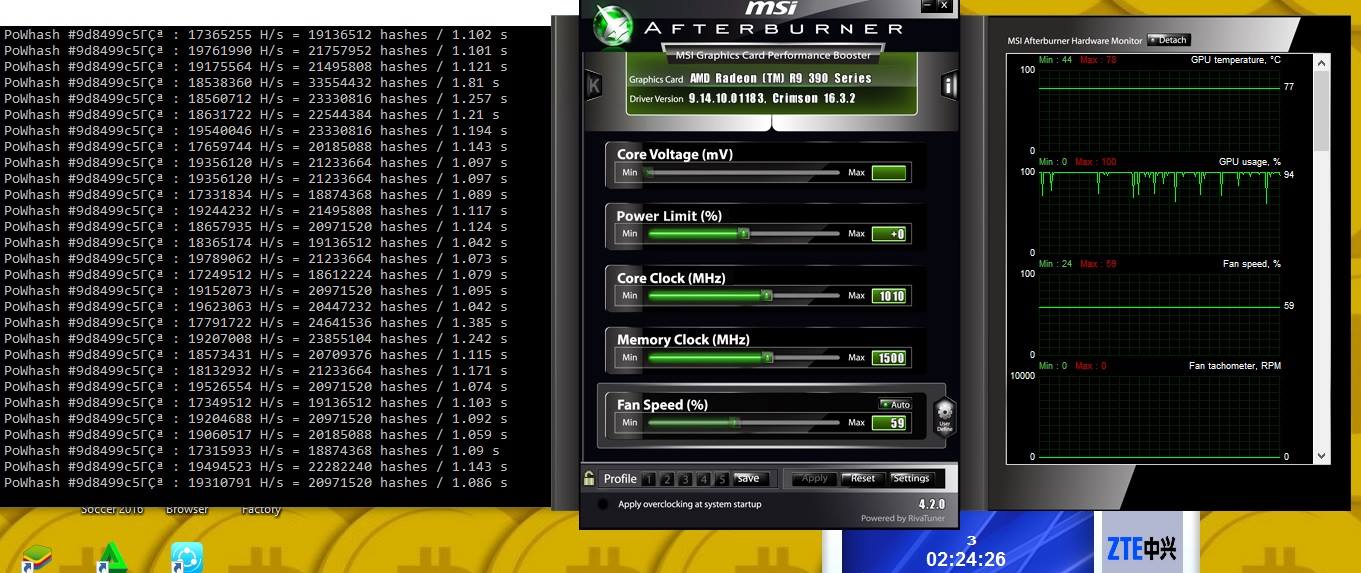Click the GPU temperature graph
Image resolution: width=1361 pixels, height=573 pixels.
(x=1160, y=110)
